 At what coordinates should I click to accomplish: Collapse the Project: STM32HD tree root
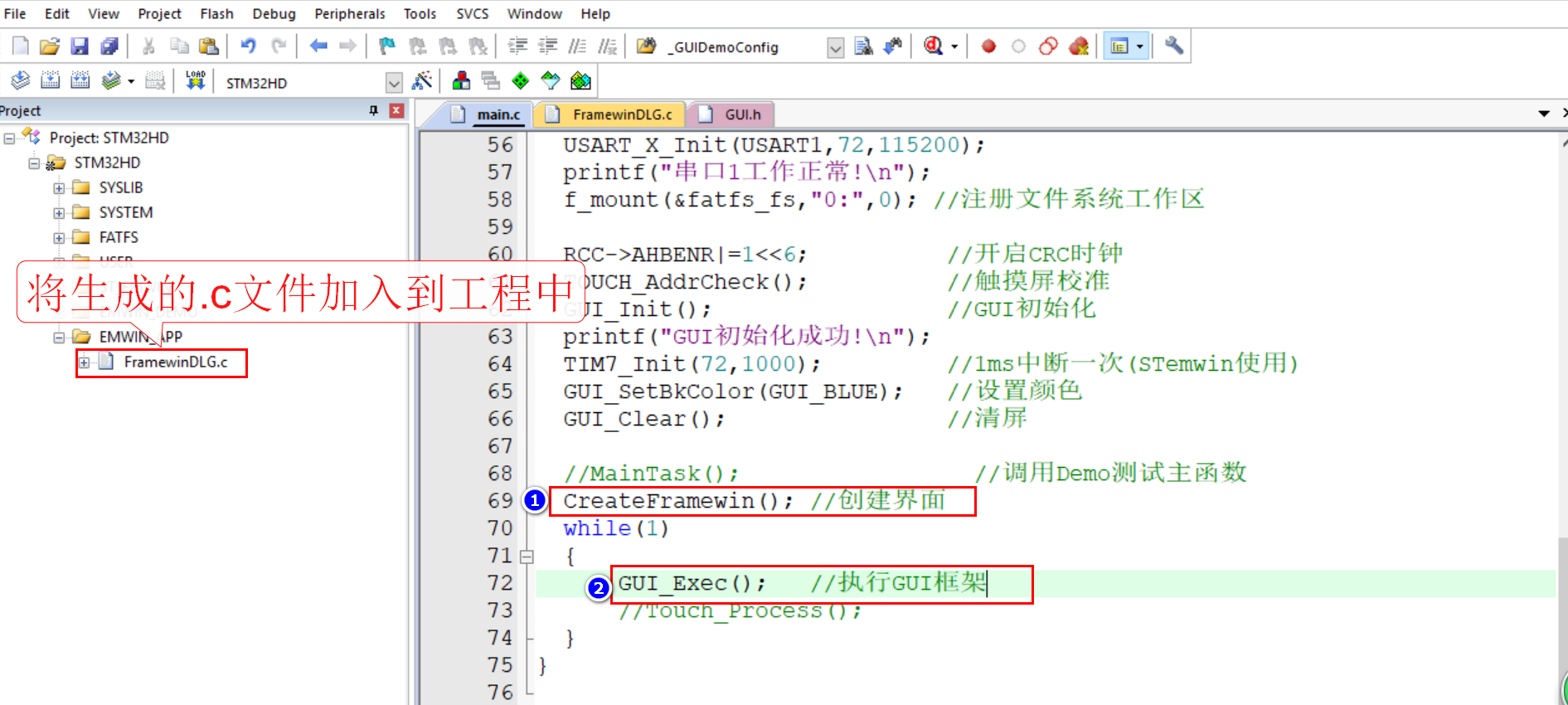tap(9, 139)
